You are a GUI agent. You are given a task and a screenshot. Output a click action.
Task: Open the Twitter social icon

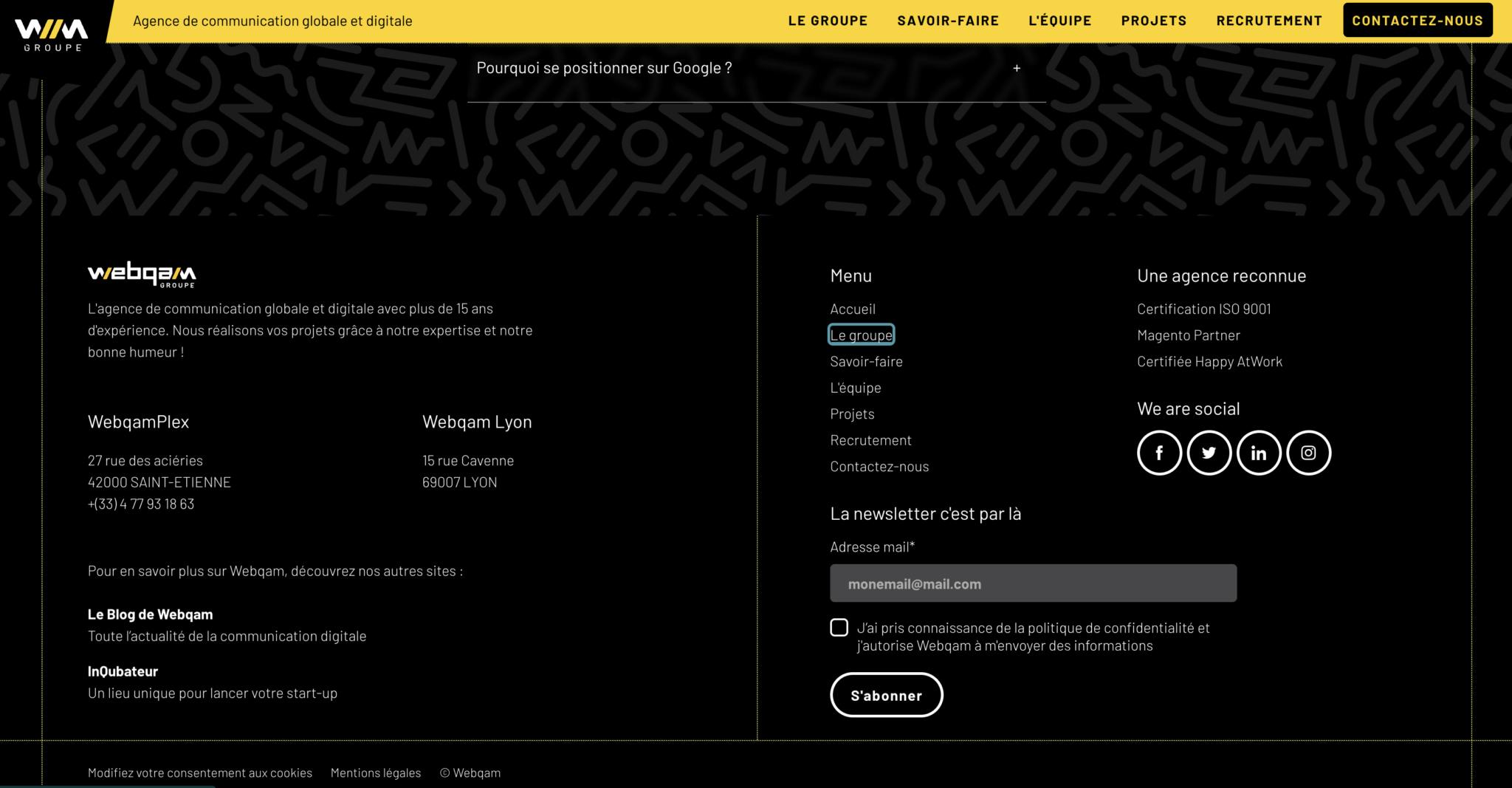1209,453
